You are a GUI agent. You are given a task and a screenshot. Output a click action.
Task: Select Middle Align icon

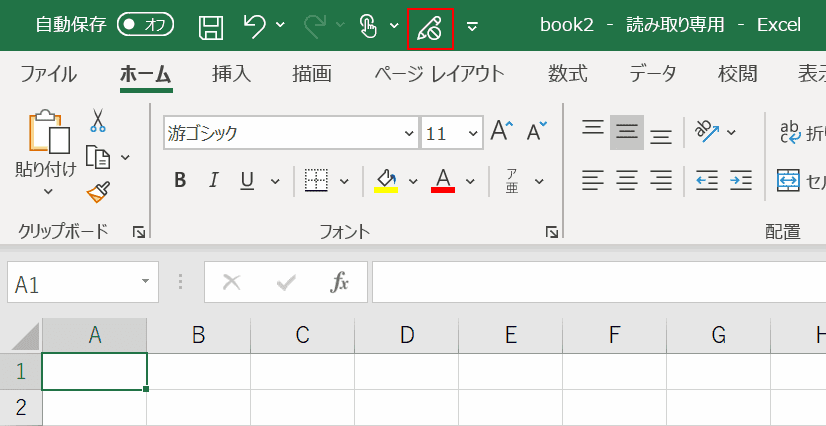(x=627, y=132)
